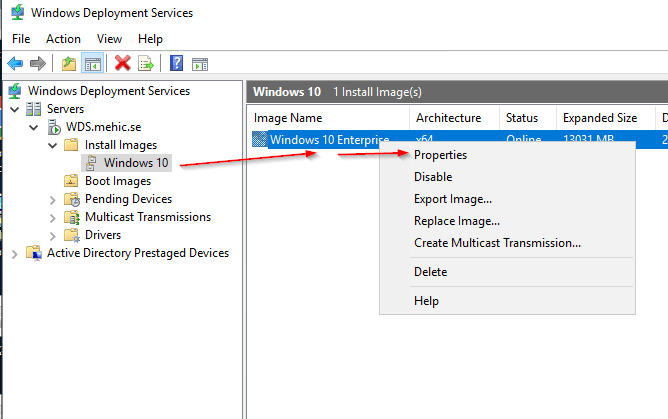Expand the Multicast Transmissions node
Viewport: 668px width, 419px height.
[53, 217]
